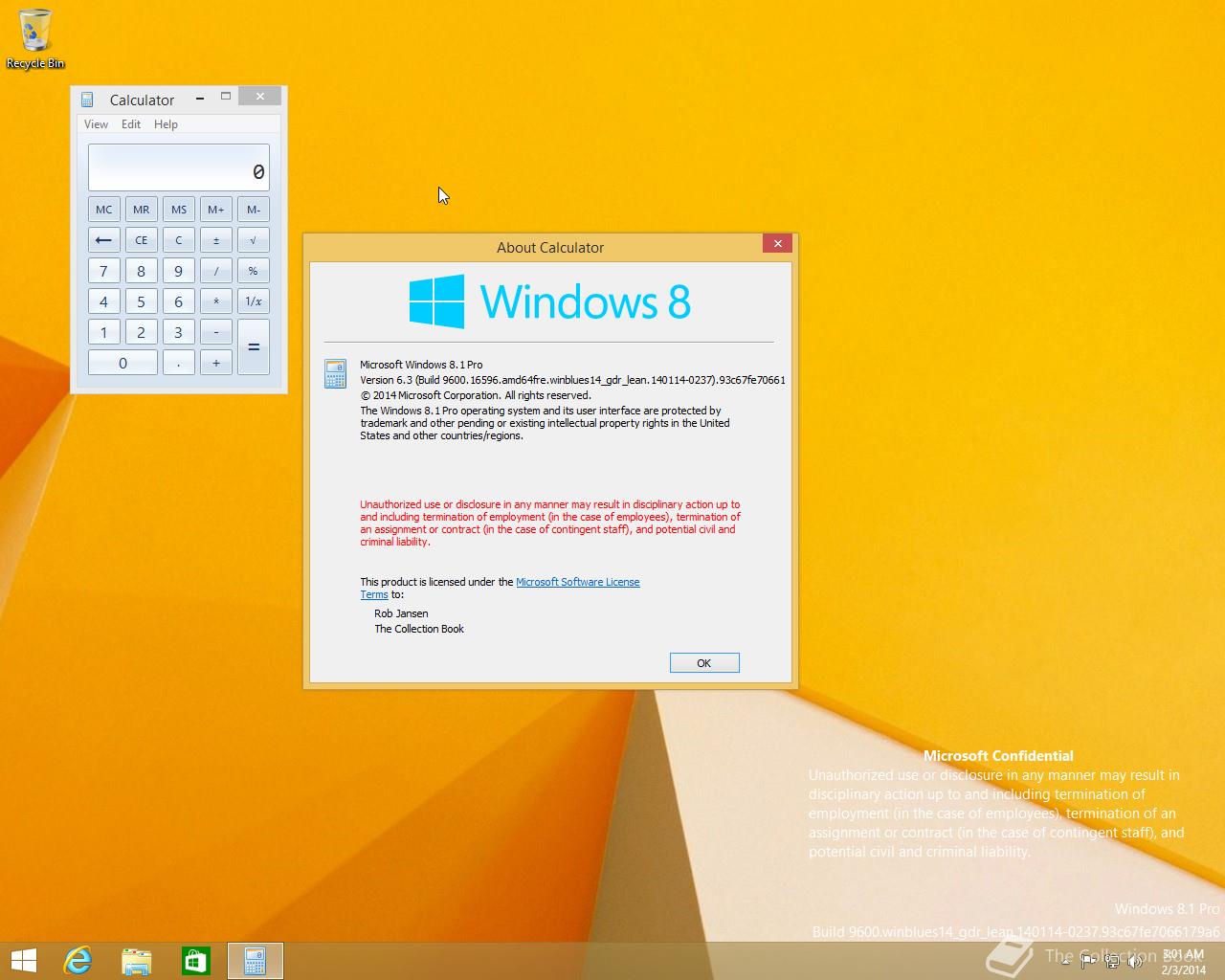The height and width of the screenshot is (980, 1225).
Task: Click the 2 digit key
Action: point(142,332)
